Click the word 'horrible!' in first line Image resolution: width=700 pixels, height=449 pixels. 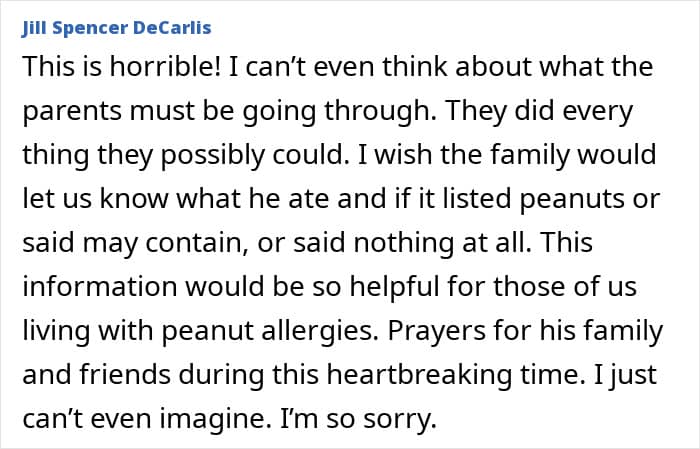tap(165, 67)
